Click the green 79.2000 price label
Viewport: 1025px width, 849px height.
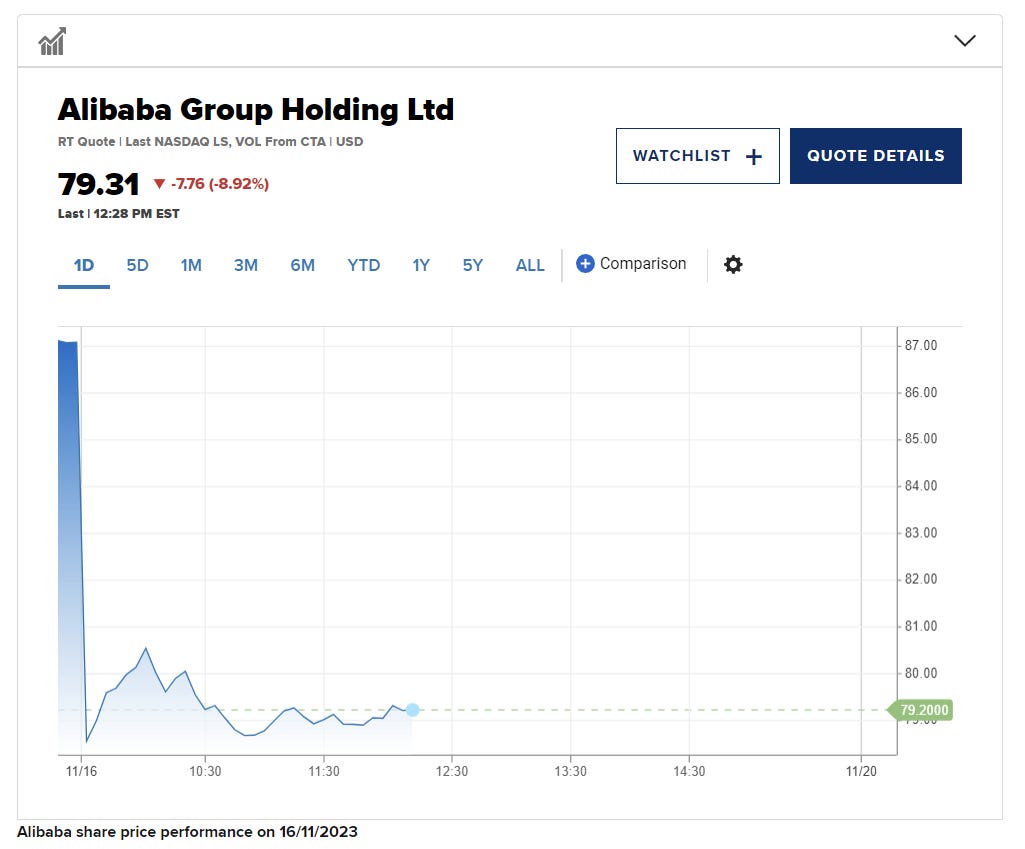click(x=923, y=711)
